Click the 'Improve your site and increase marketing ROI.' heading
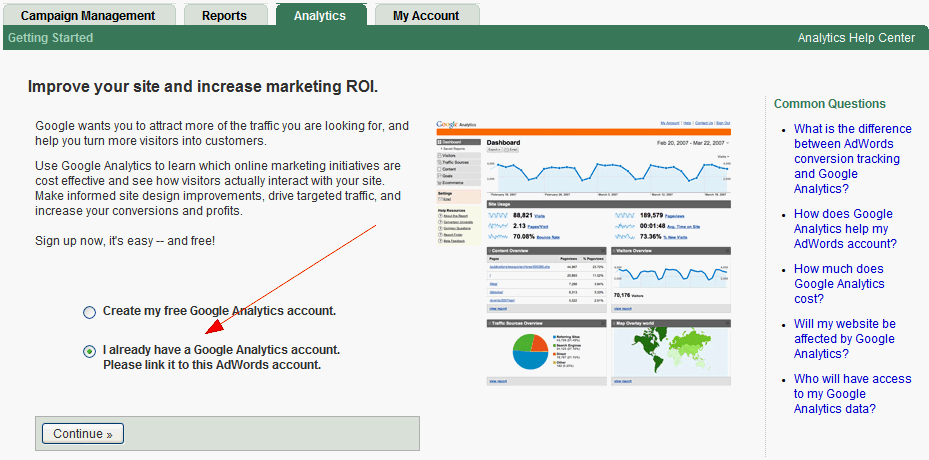 [x=203, y=87]
